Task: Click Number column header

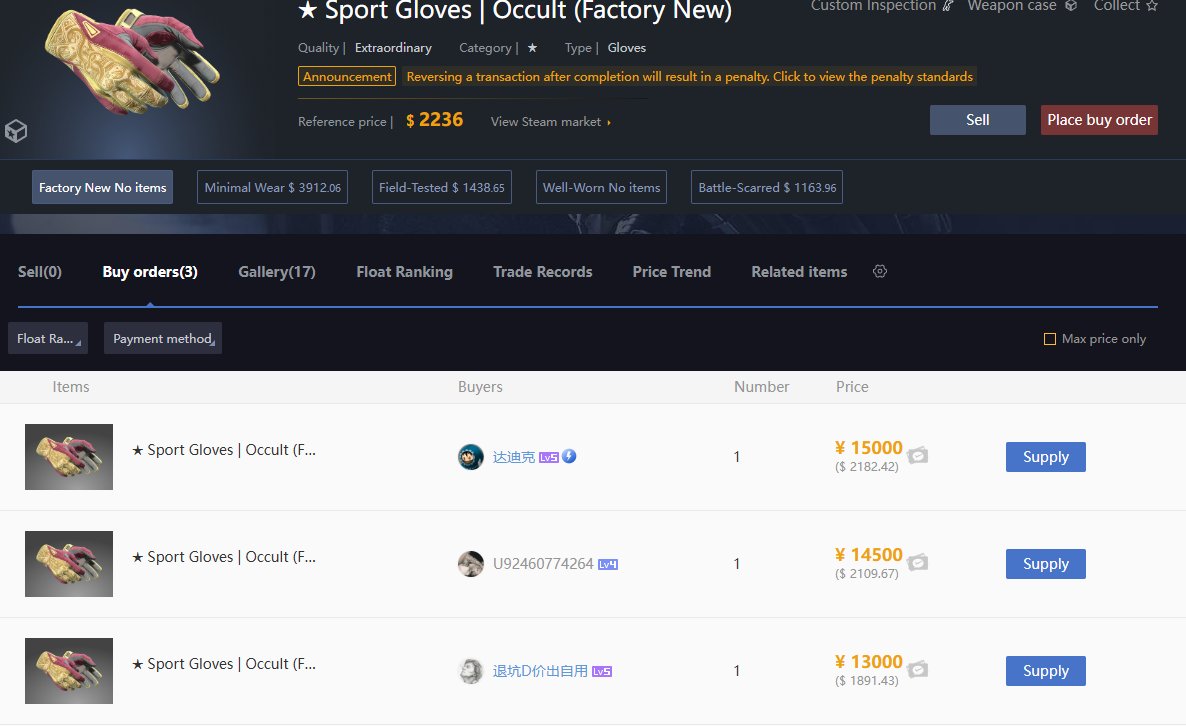Action: click(x=761, y=386)
